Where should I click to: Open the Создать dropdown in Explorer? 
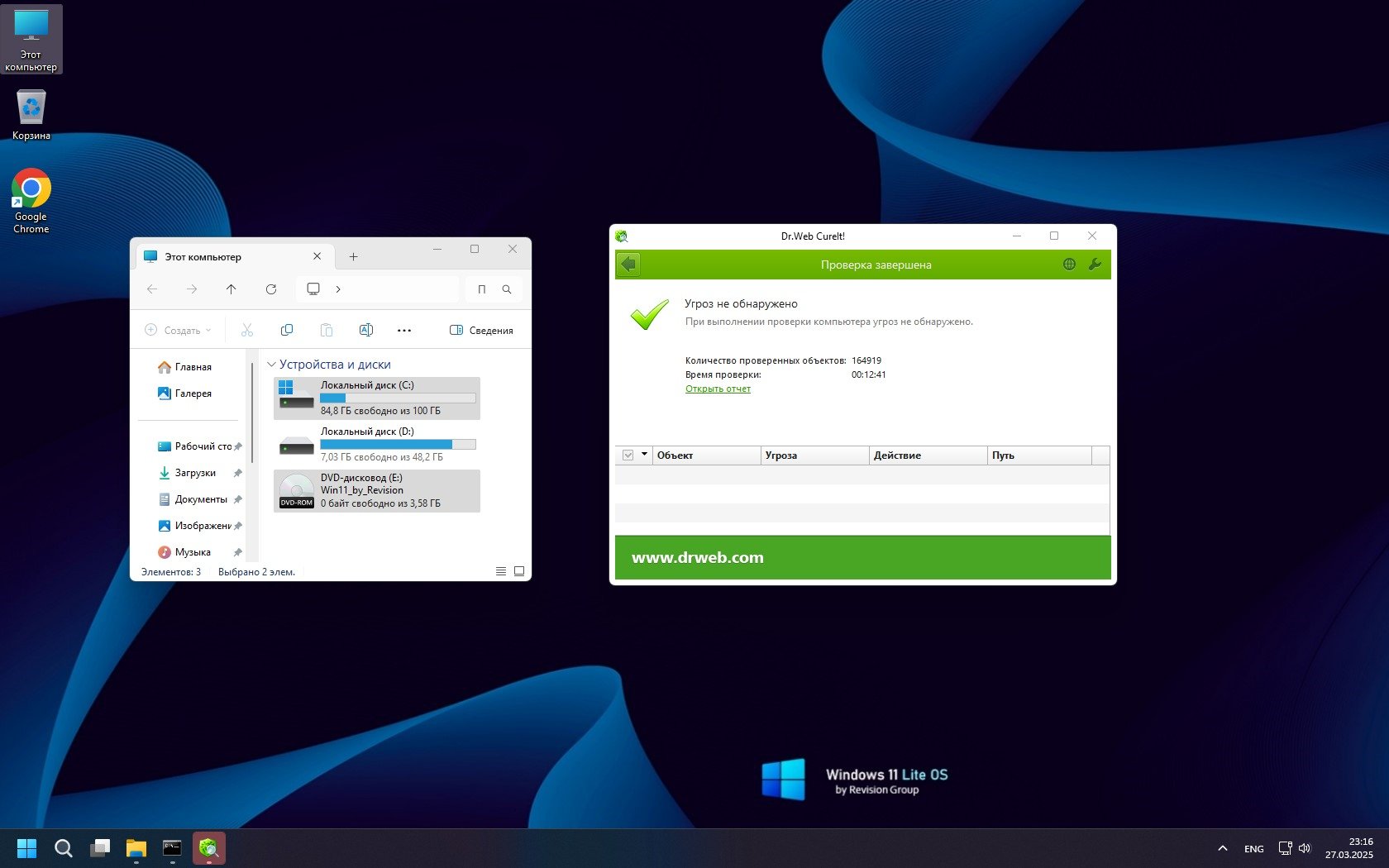click(178, 330)
